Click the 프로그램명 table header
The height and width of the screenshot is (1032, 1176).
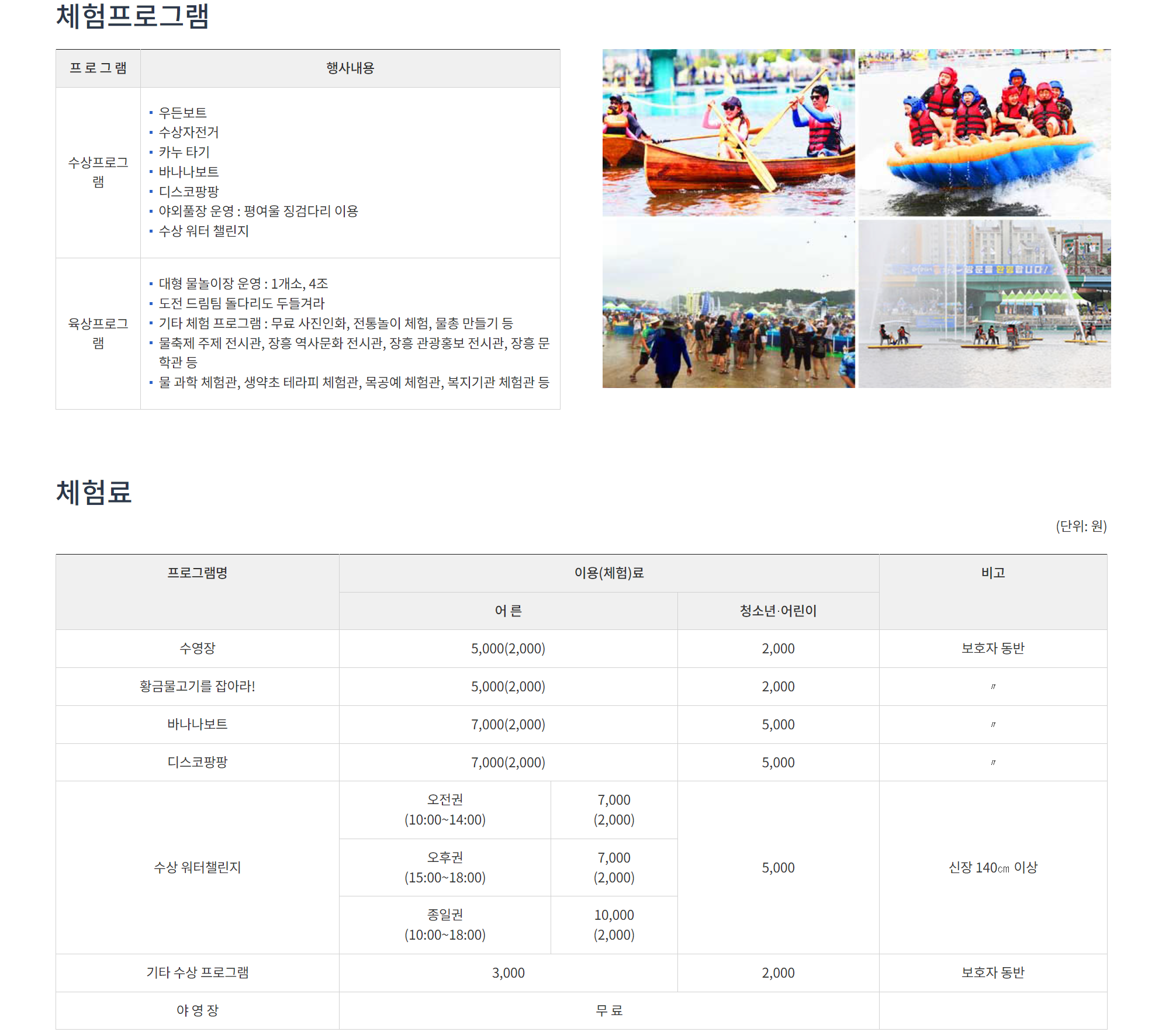(x=197, y=573)
